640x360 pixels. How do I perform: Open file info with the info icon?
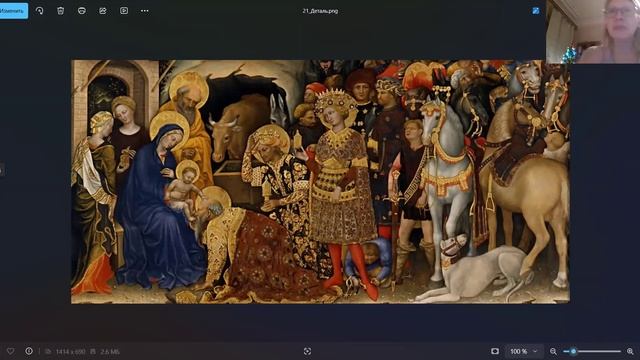(x=29, y=351)
